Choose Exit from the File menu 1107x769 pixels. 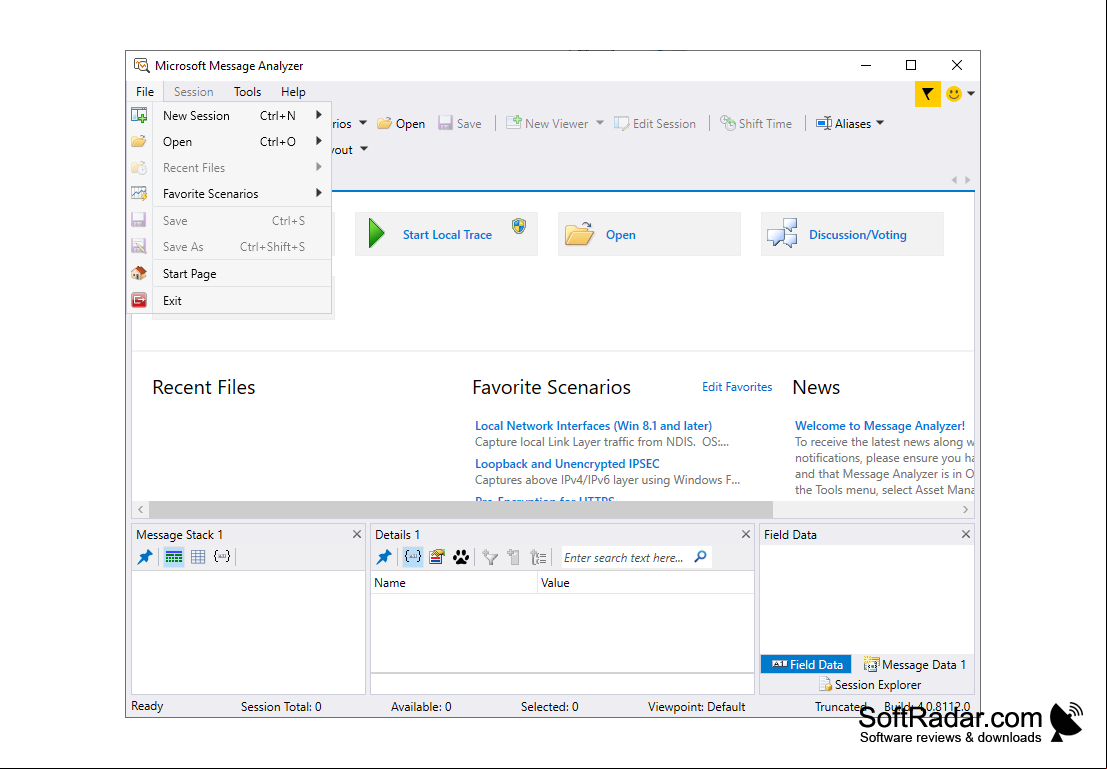[229, 300]
